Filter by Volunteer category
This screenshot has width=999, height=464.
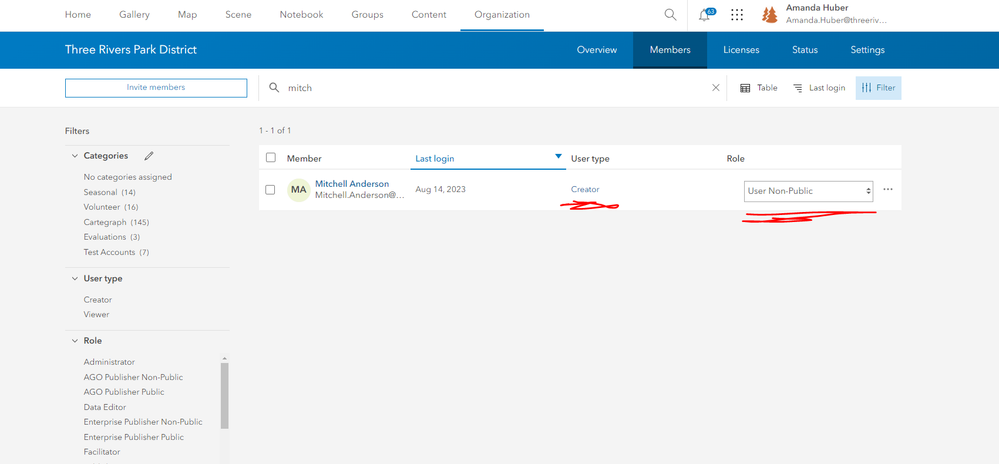click(111, 207)
